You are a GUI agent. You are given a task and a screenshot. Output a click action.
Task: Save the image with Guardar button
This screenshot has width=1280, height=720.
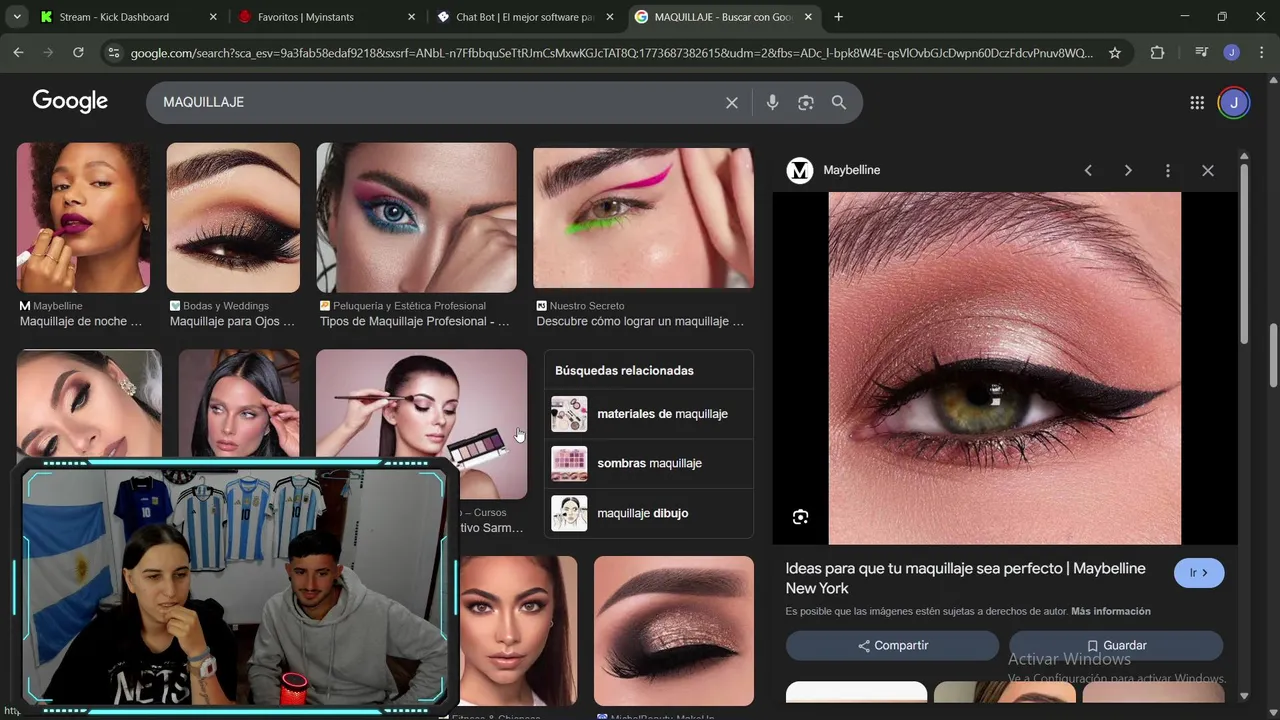[x=1116, y=646]
